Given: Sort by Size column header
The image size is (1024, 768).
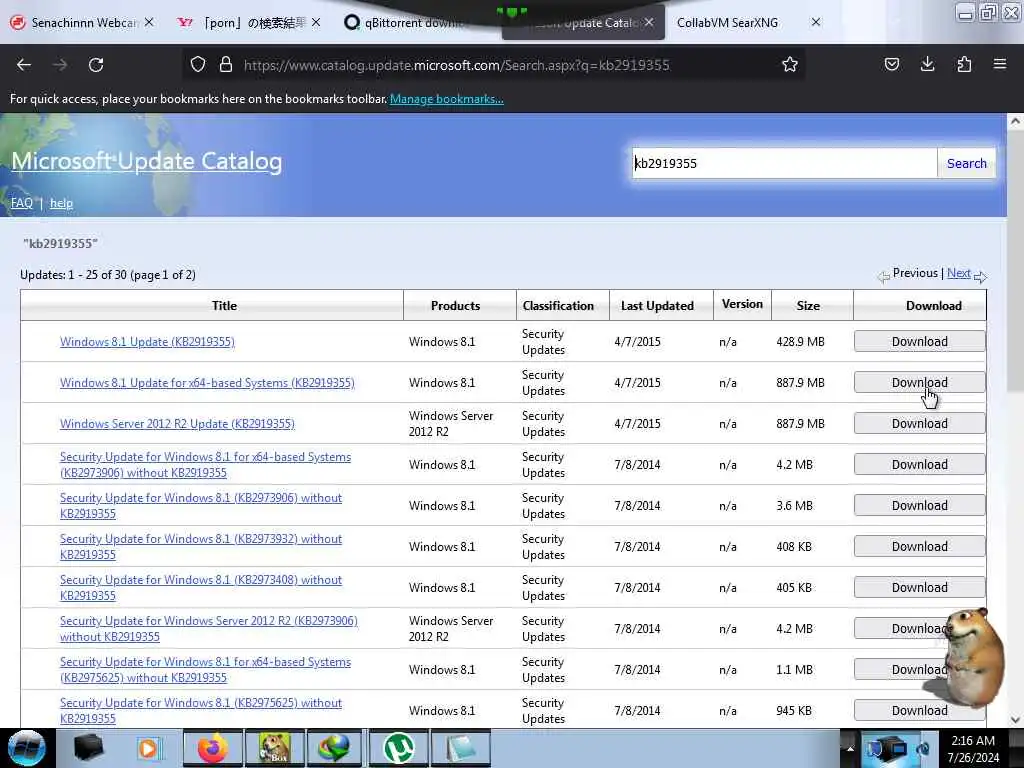Looking at the screenshot, I should (x=808, y=306).
